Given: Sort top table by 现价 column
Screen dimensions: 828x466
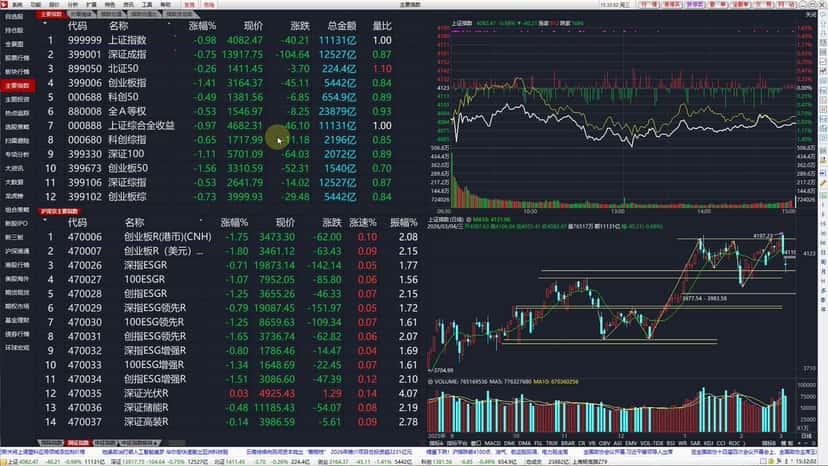Looking at the screenshot, I should tap(253, 26).
